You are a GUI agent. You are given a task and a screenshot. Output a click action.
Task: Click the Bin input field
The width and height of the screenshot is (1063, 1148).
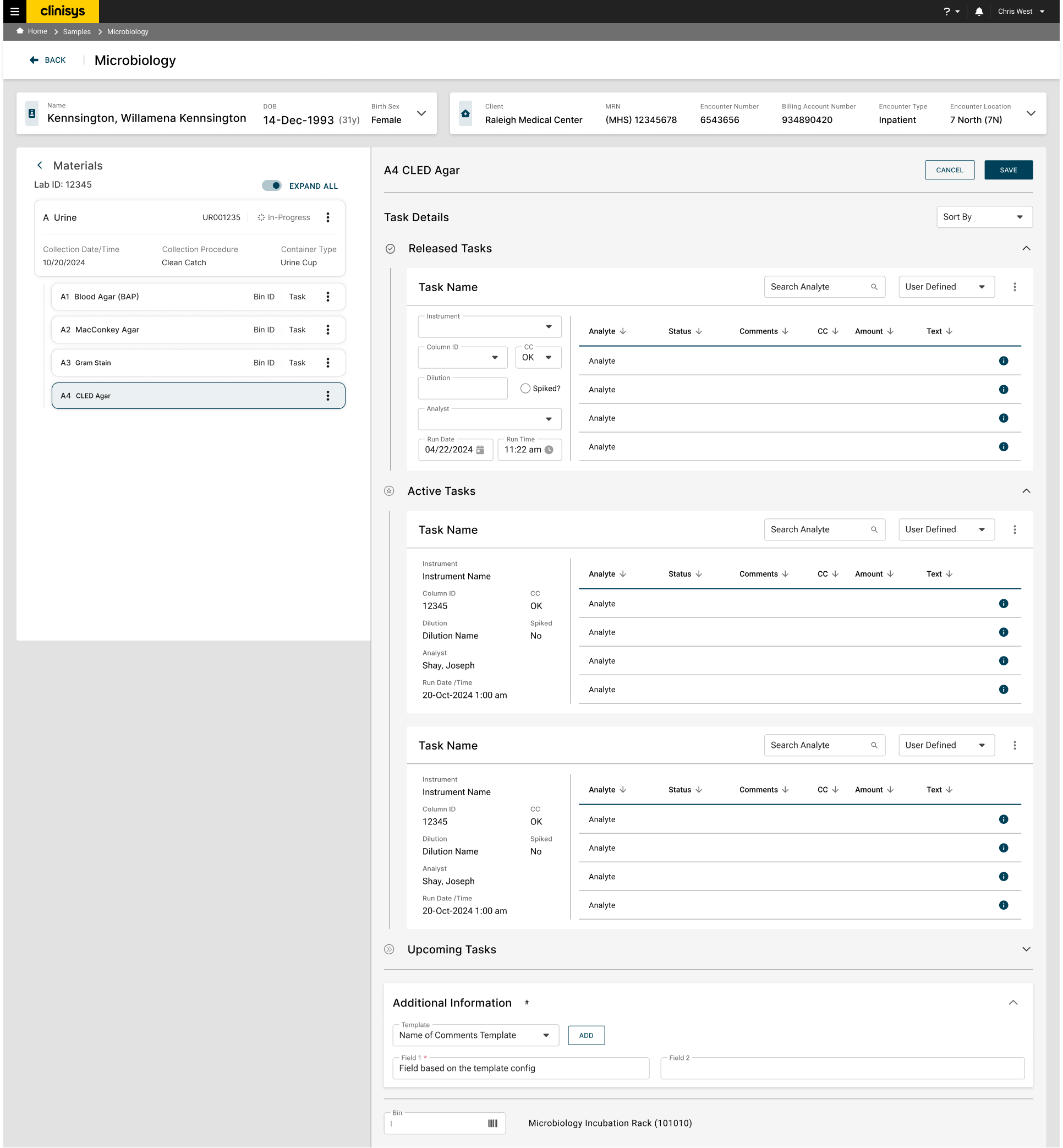point(445,1123)
